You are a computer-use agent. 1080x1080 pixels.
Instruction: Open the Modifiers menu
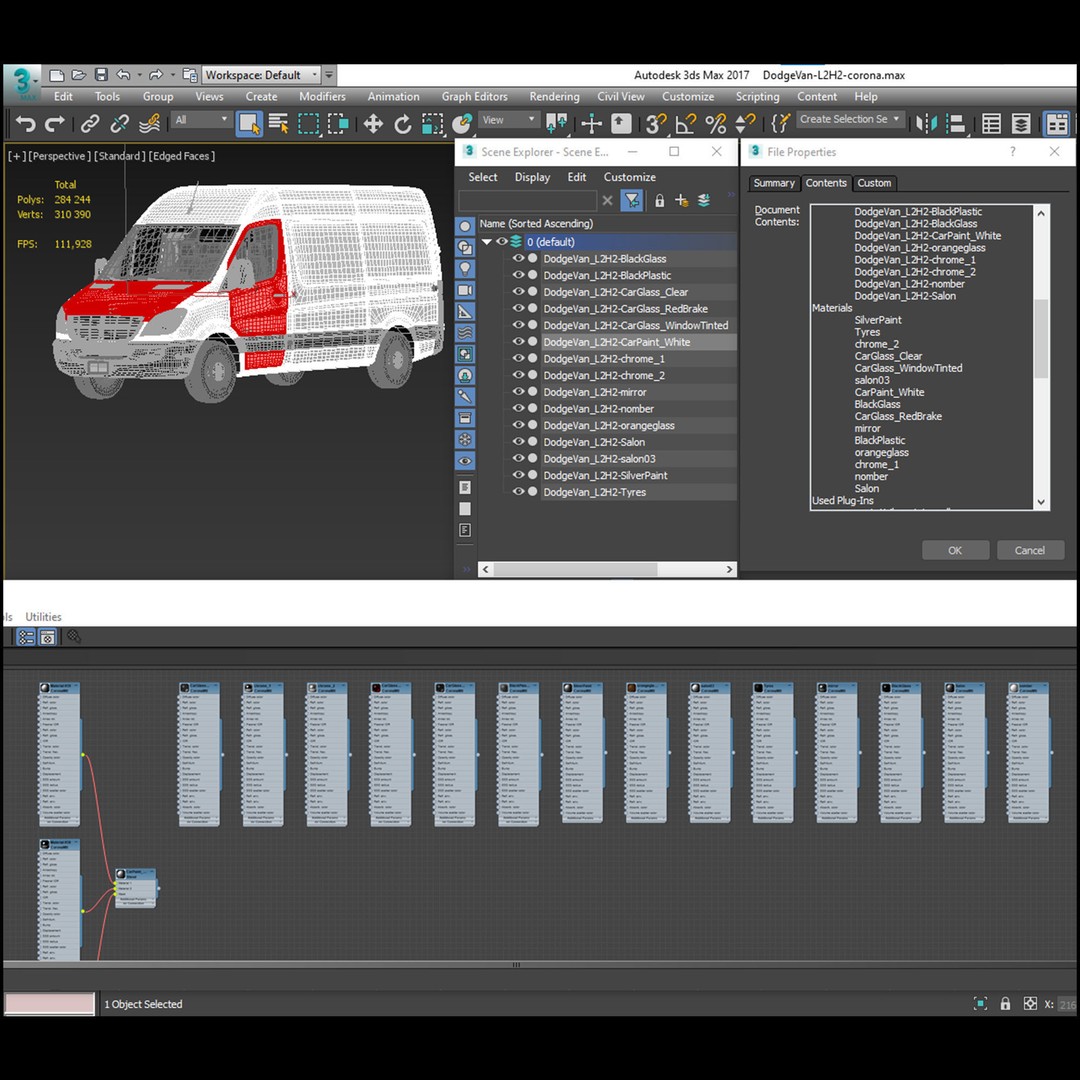click(322, 96)
